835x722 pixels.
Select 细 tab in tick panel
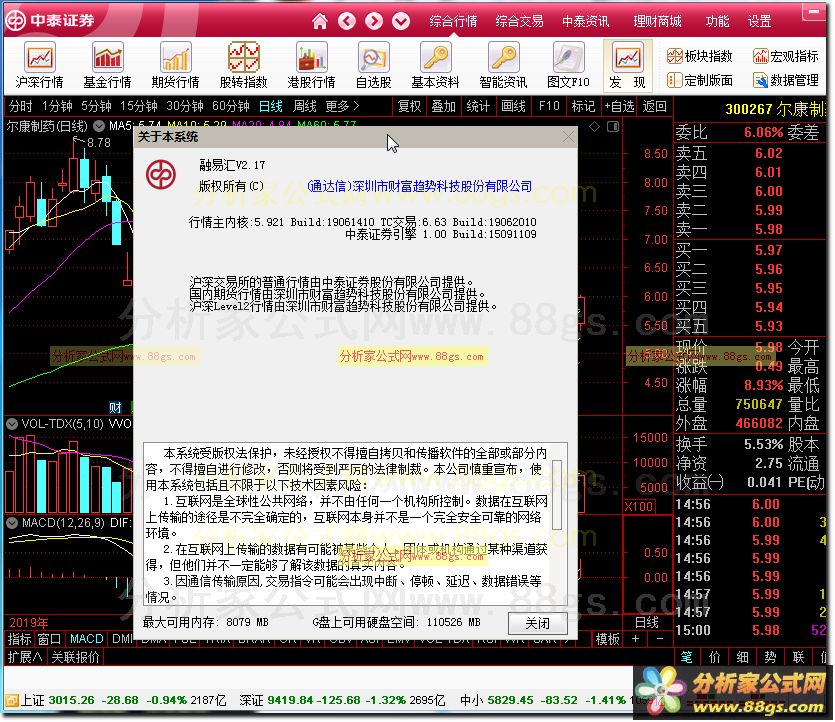(742, 658)
